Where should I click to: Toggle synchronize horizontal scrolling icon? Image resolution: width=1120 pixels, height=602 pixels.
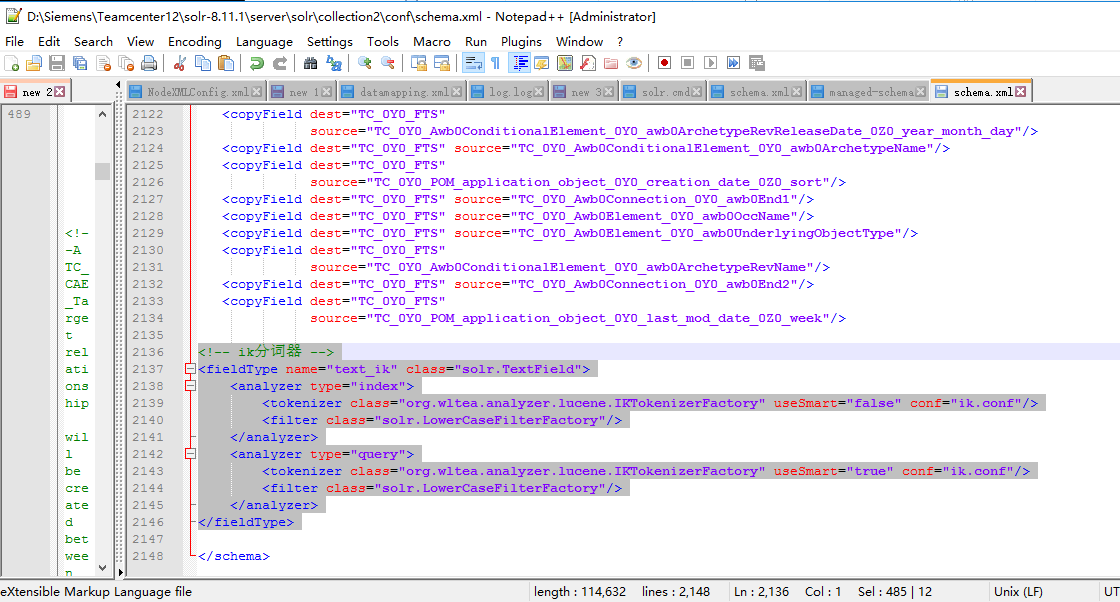(x=441, y=64)
